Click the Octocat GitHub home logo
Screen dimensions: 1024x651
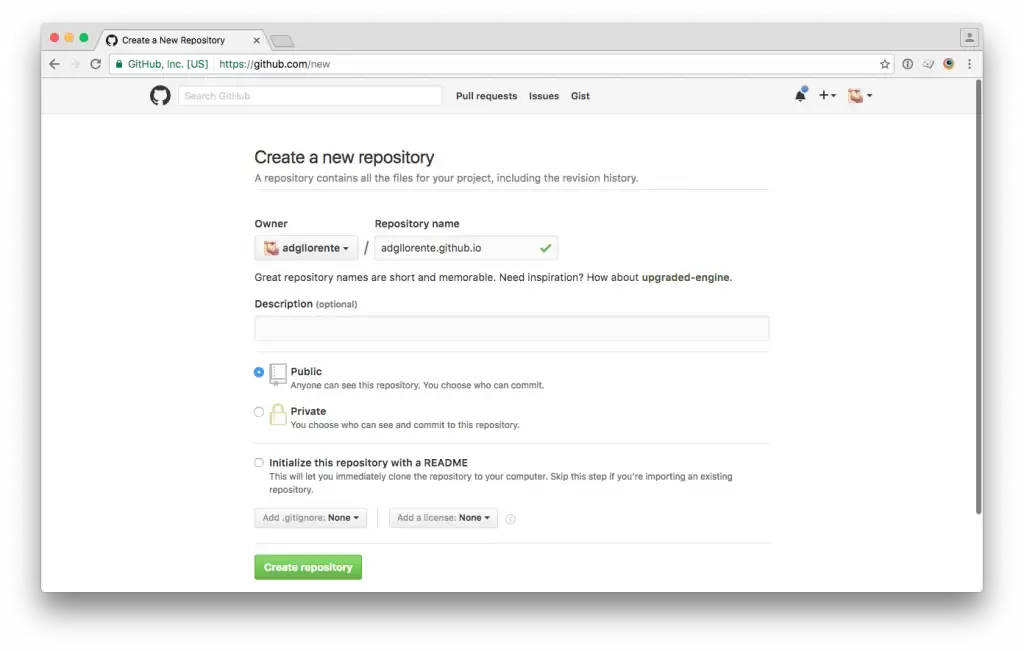pyautogui.click(x=160, y=95)
